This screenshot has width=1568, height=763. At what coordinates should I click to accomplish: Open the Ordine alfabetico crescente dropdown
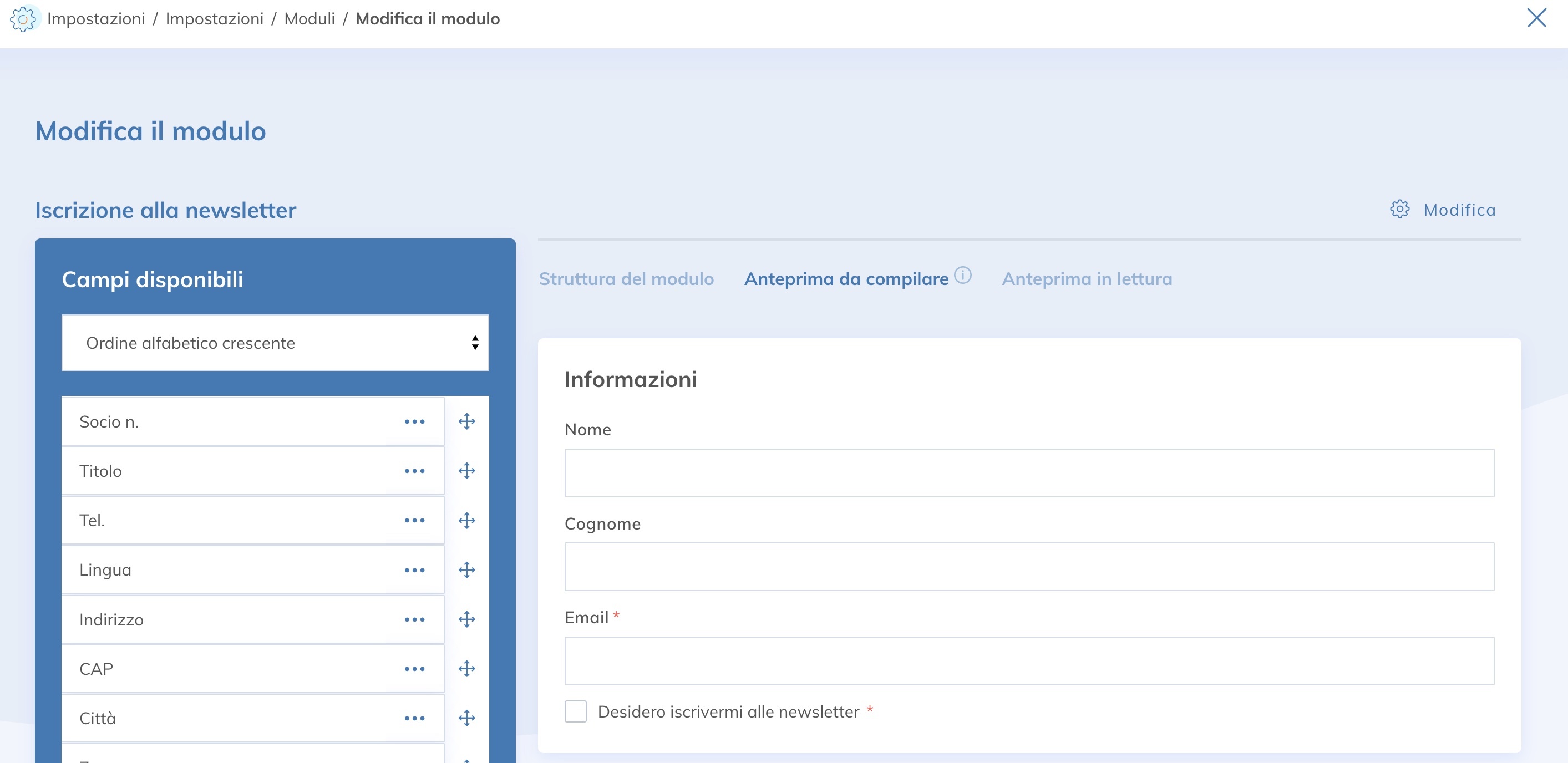coord(275,343)
